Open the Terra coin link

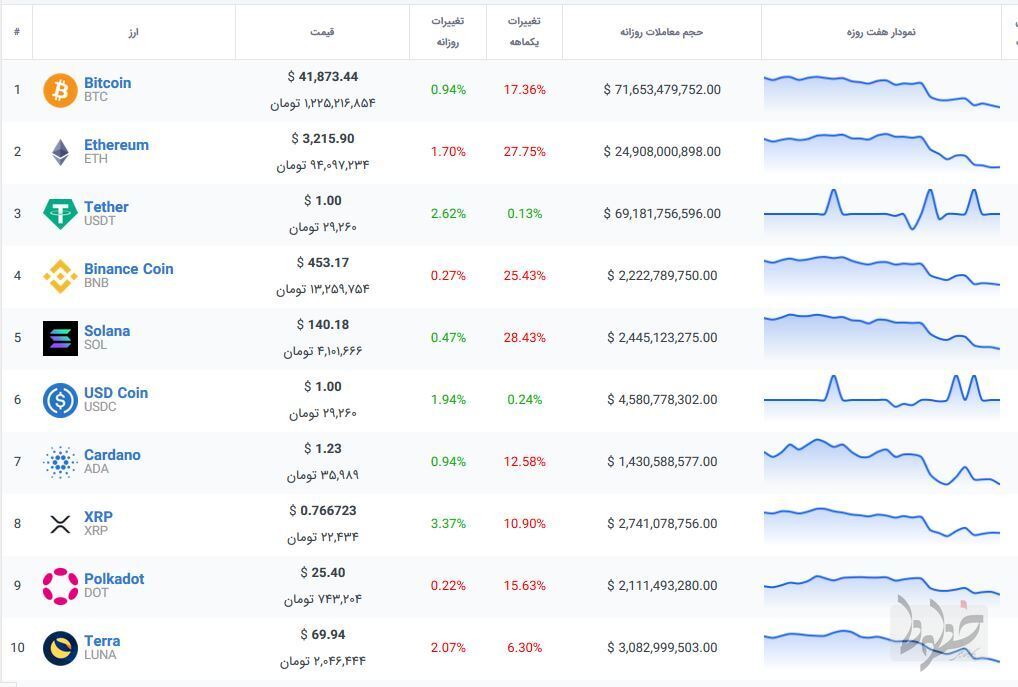point(102,641)
